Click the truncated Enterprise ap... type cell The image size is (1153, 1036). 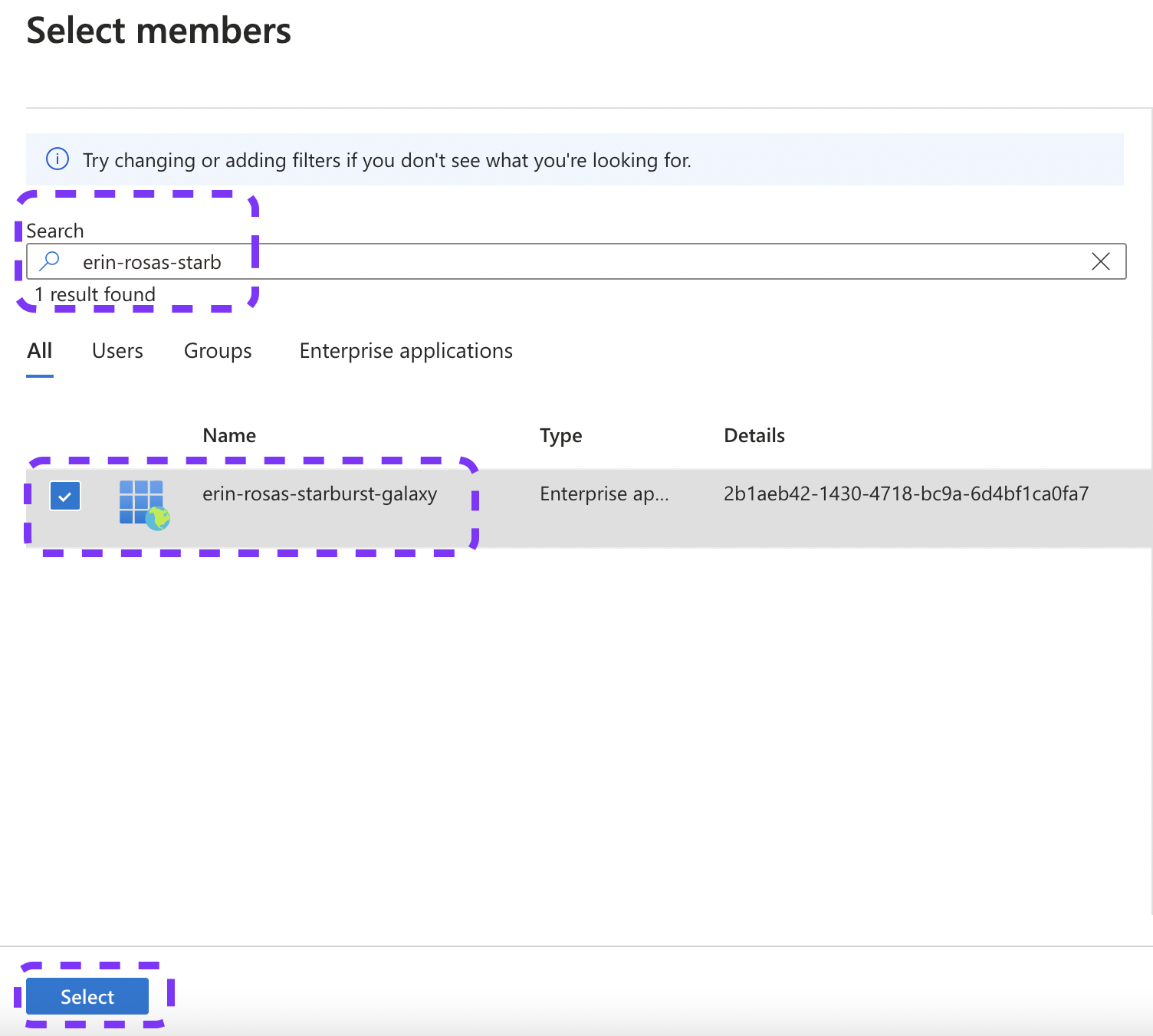(604, 494)
